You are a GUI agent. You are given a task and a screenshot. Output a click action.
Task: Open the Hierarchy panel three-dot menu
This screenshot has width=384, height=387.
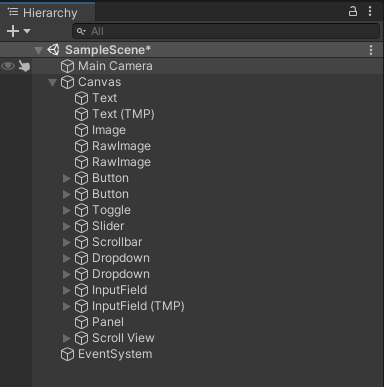370,11
